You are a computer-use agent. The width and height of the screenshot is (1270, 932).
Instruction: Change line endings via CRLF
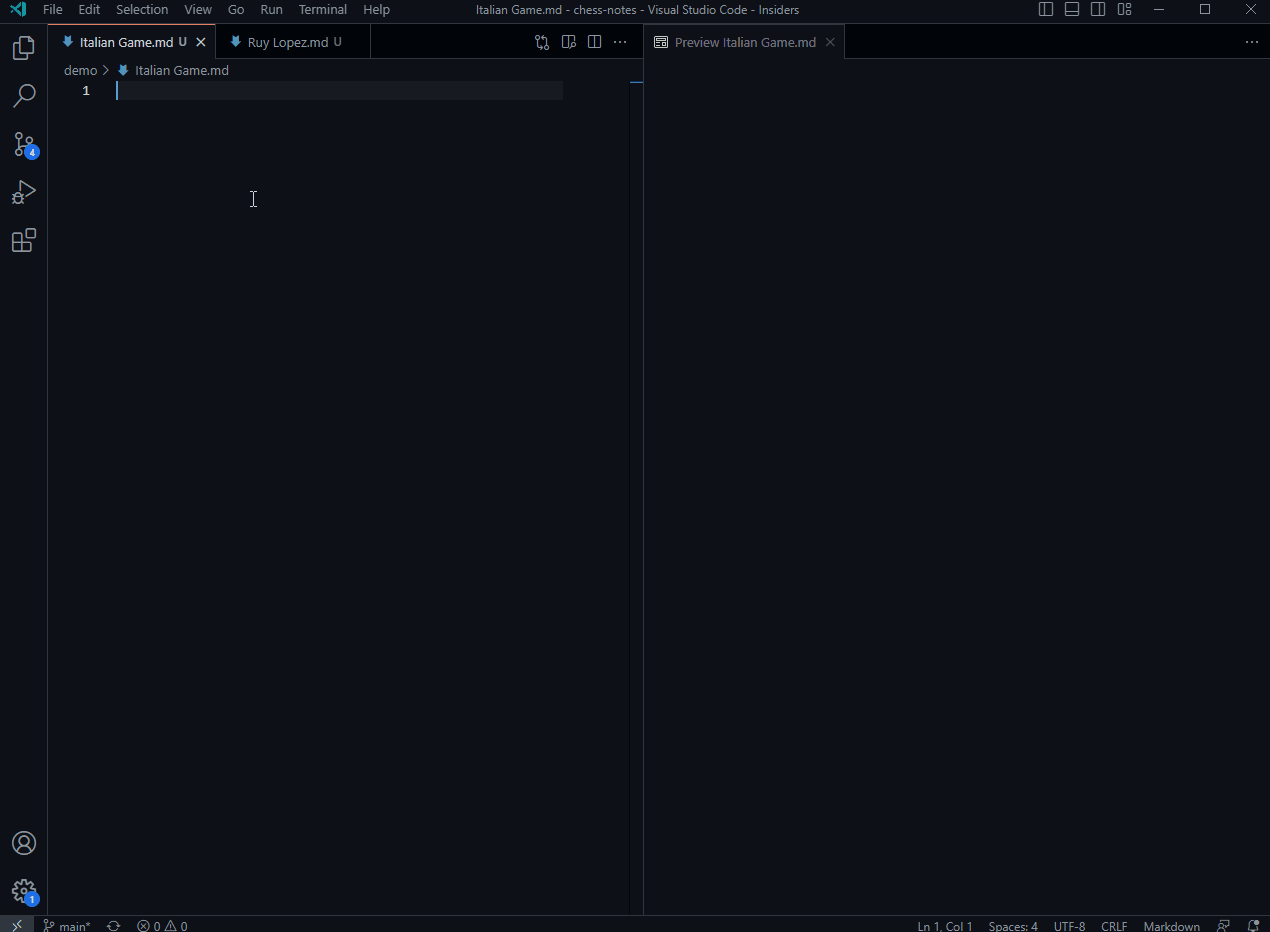click(1114, 925)
